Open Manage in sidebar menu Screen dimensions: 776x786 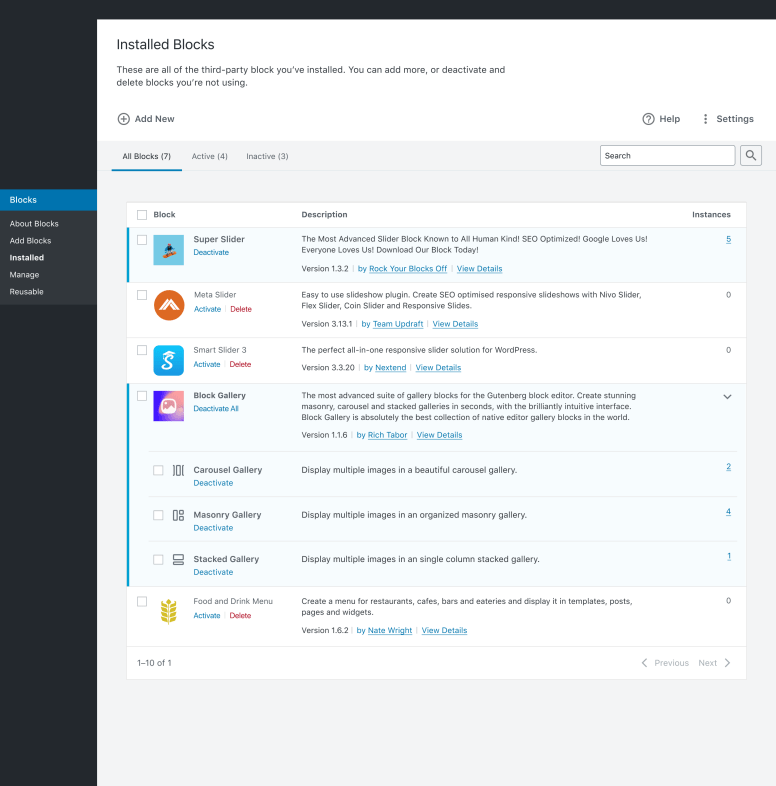24,275
